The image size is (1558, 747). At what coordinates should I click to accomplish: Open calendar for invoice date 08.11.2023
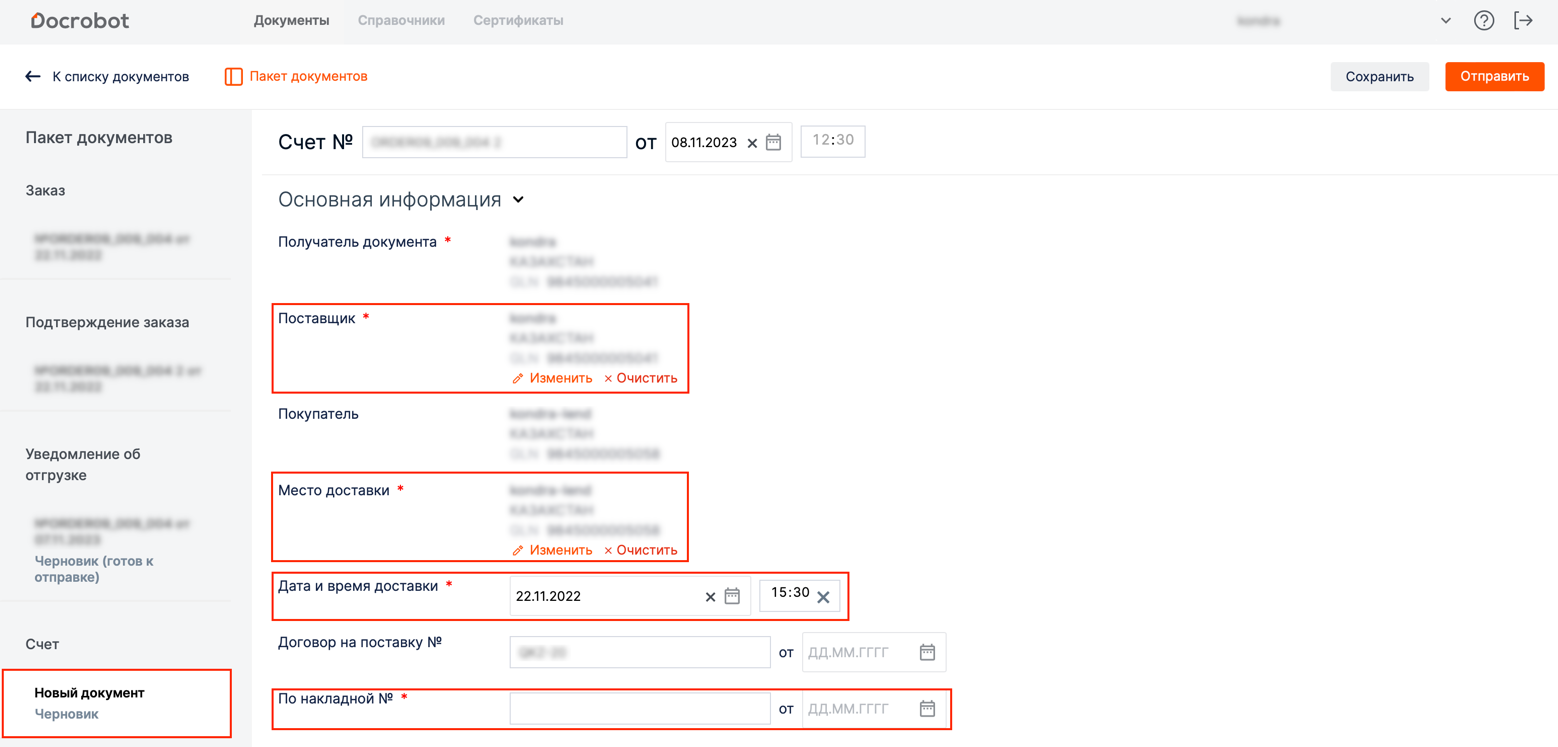tap(773, 143)
